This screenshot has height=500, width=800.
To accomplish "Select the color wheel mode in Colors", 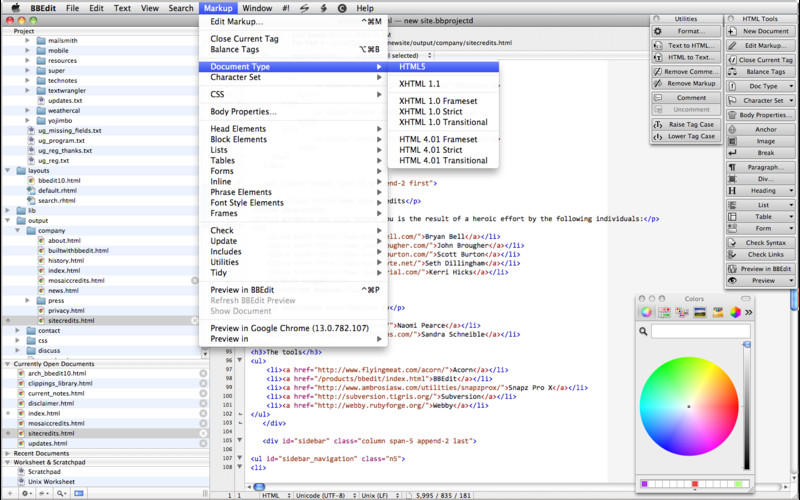I will (646, 312).
